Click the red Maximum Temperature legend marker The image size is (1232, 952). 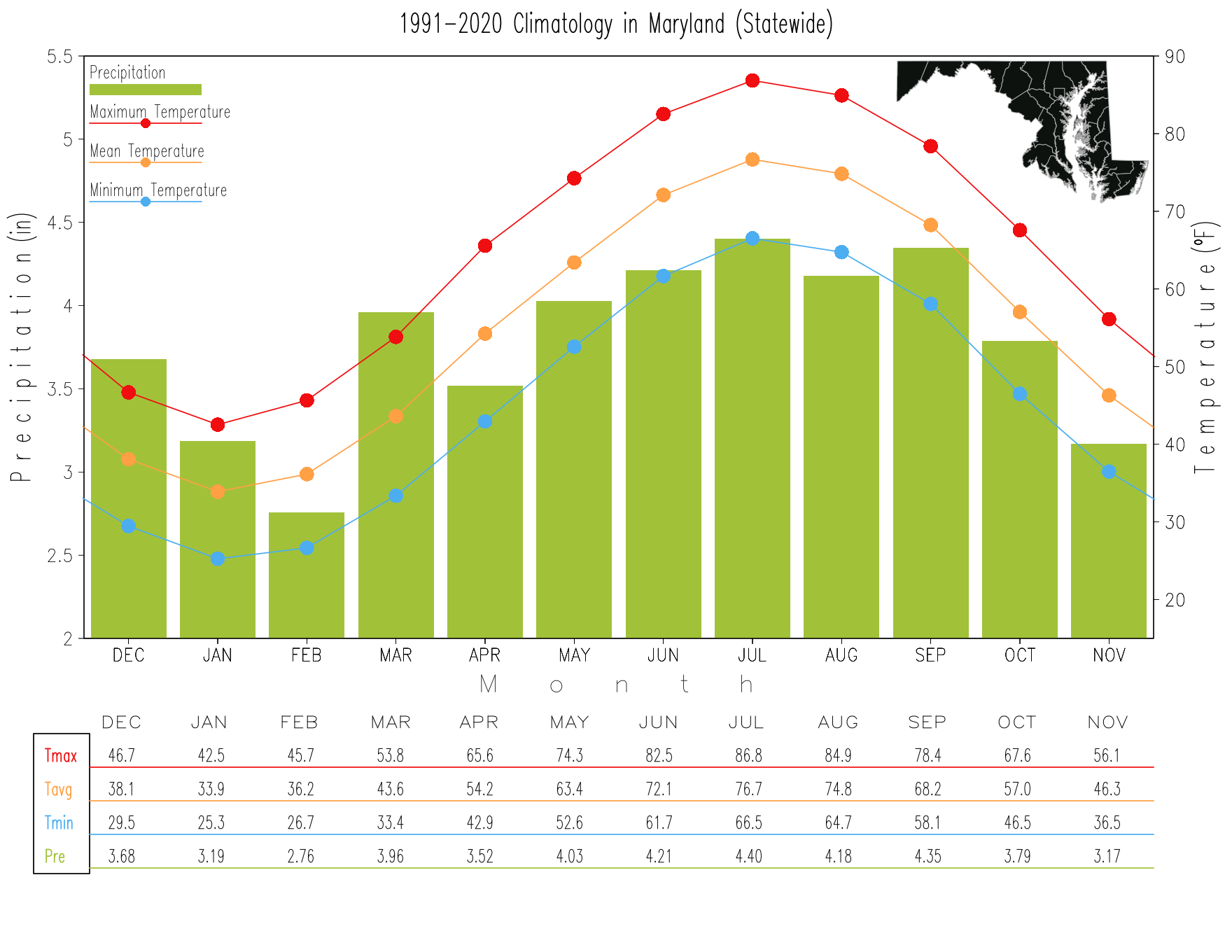146,123
